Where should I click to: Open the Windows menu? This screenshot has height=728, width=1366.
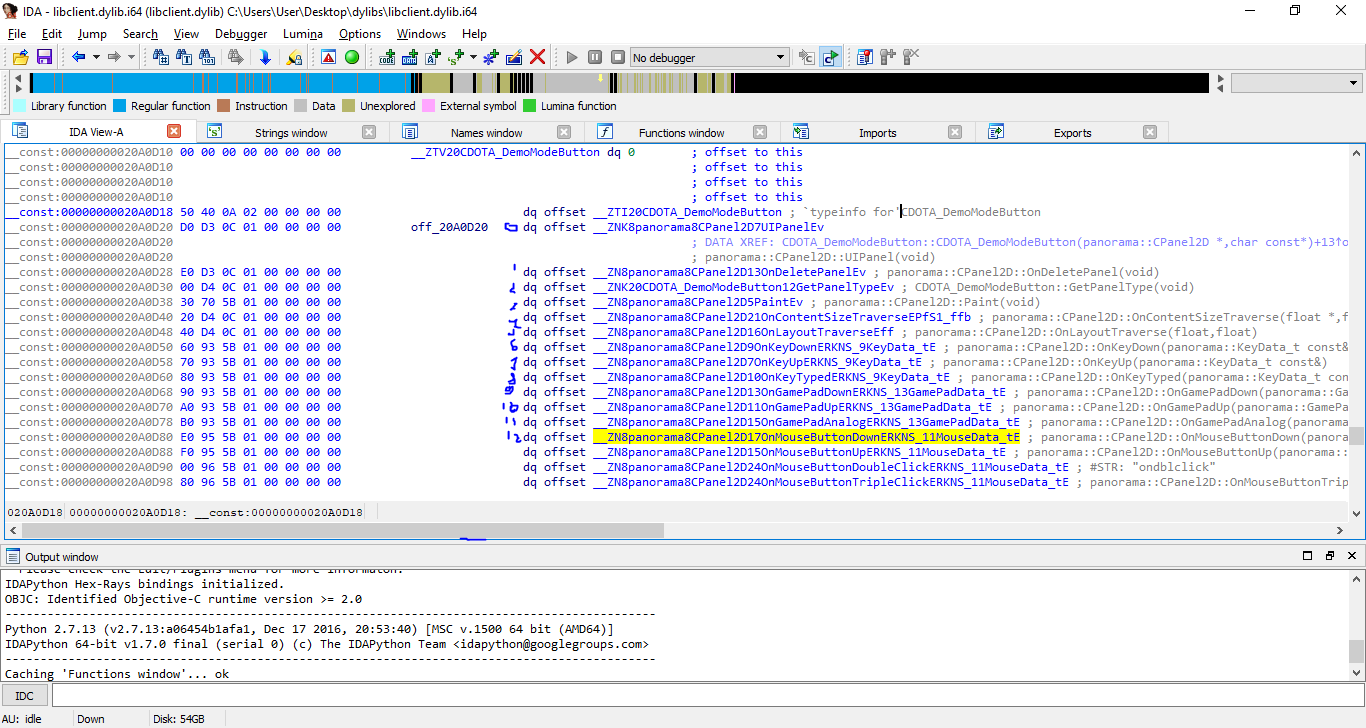(x=421, y=34)
